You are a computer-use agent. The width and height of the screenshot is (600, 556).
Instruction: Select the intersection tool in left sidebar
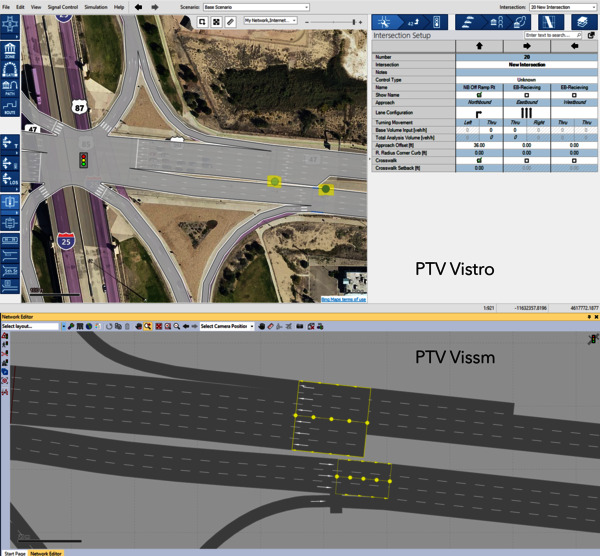(10, 26)
